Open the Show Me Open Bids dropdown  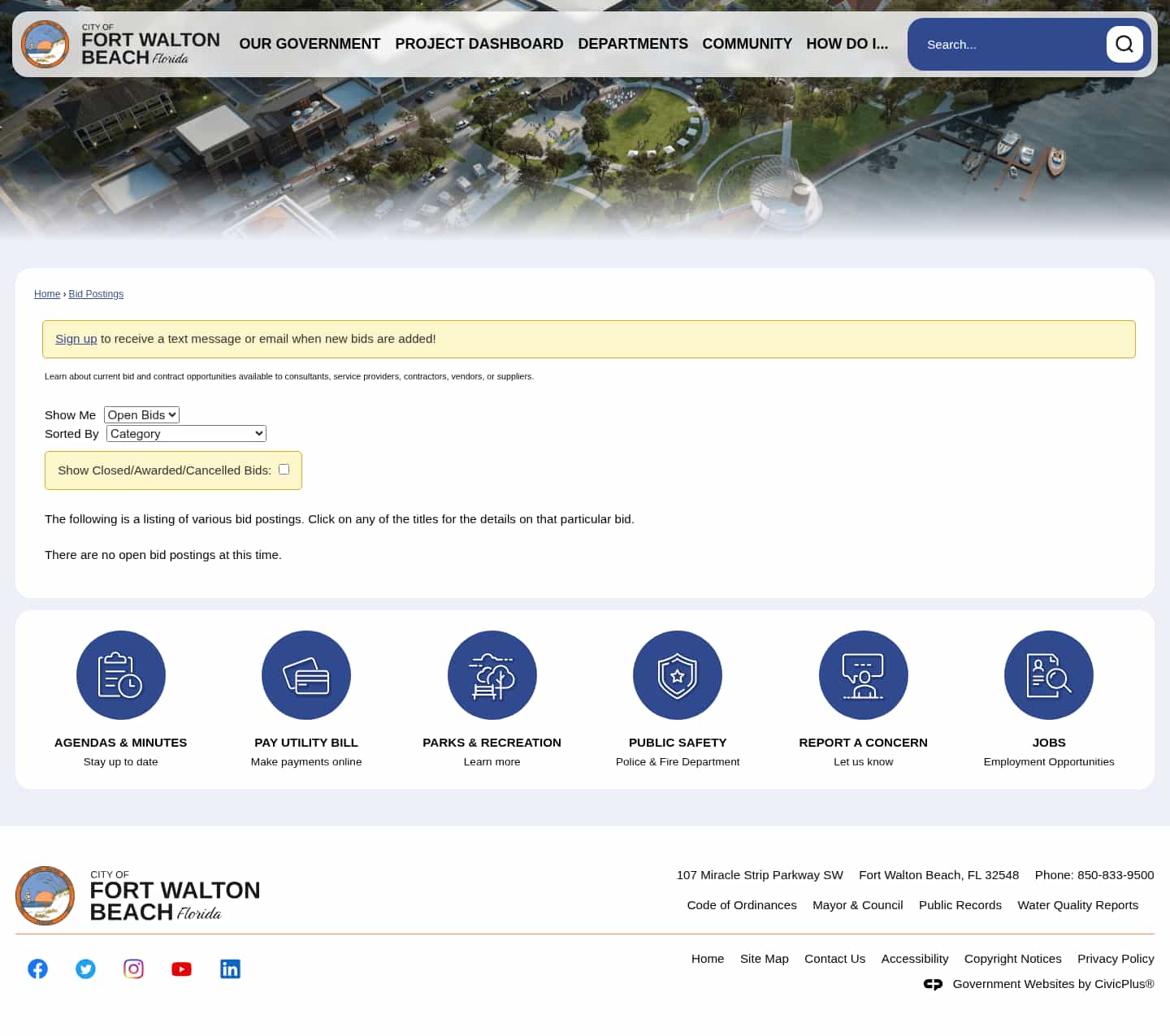pos(141,415)
